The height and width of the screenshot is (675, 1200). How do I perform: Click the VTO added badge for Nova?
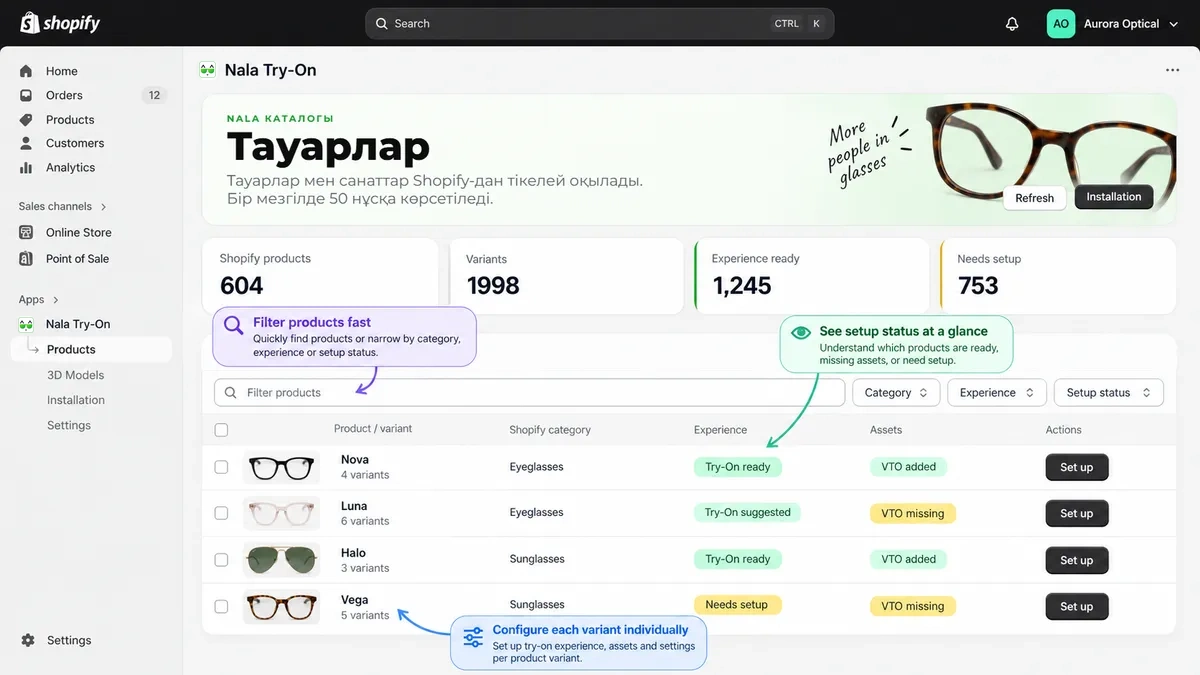pos(909,467)
